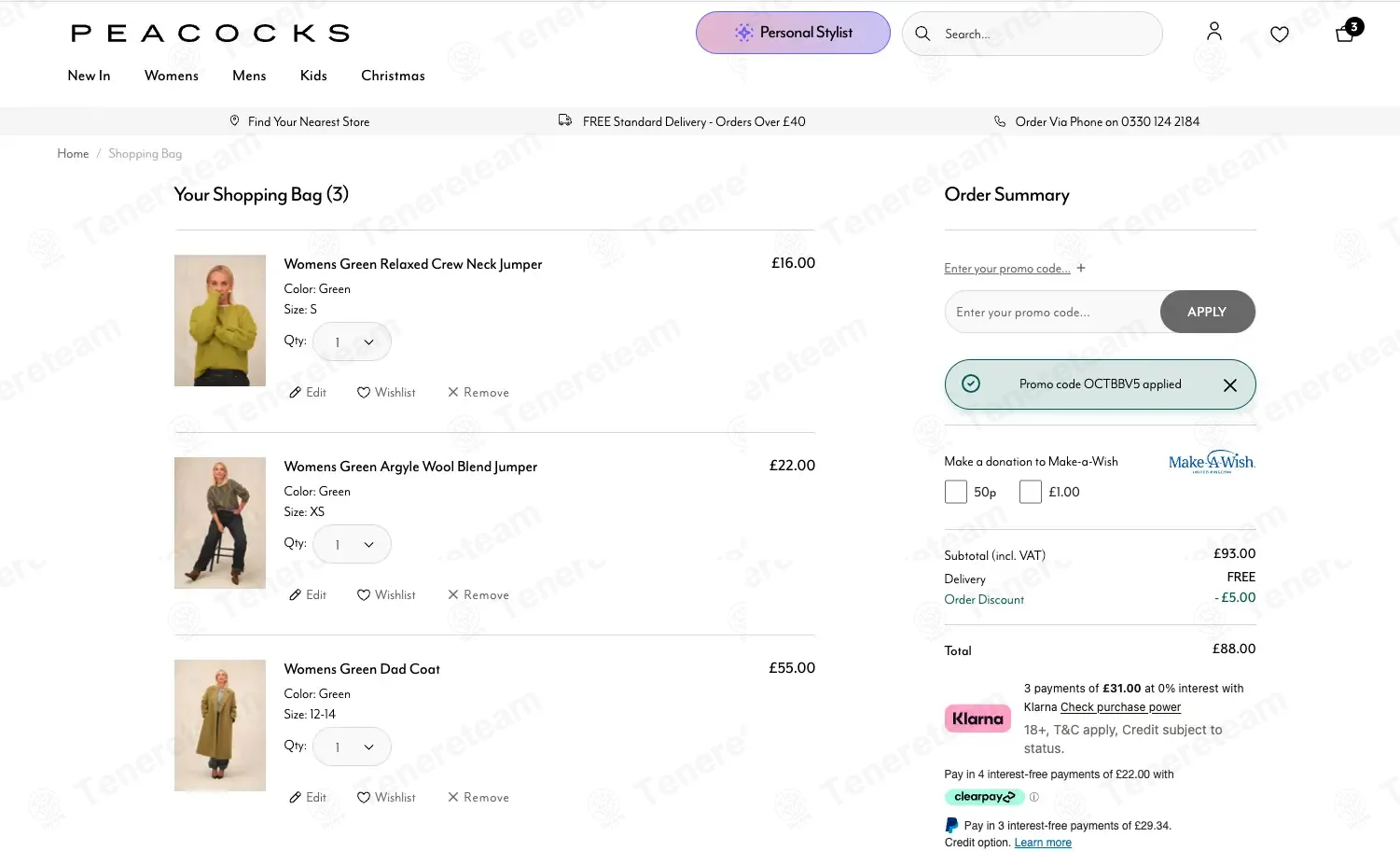Open the Green Argyle Jumper product thumbnail

tap(220, 523)
